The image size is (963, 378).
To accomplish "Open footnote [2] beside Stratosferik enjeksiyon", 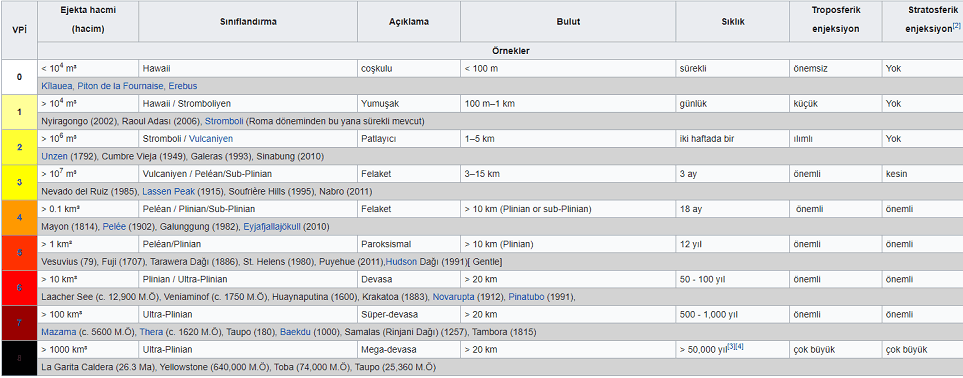I will 956,25.
